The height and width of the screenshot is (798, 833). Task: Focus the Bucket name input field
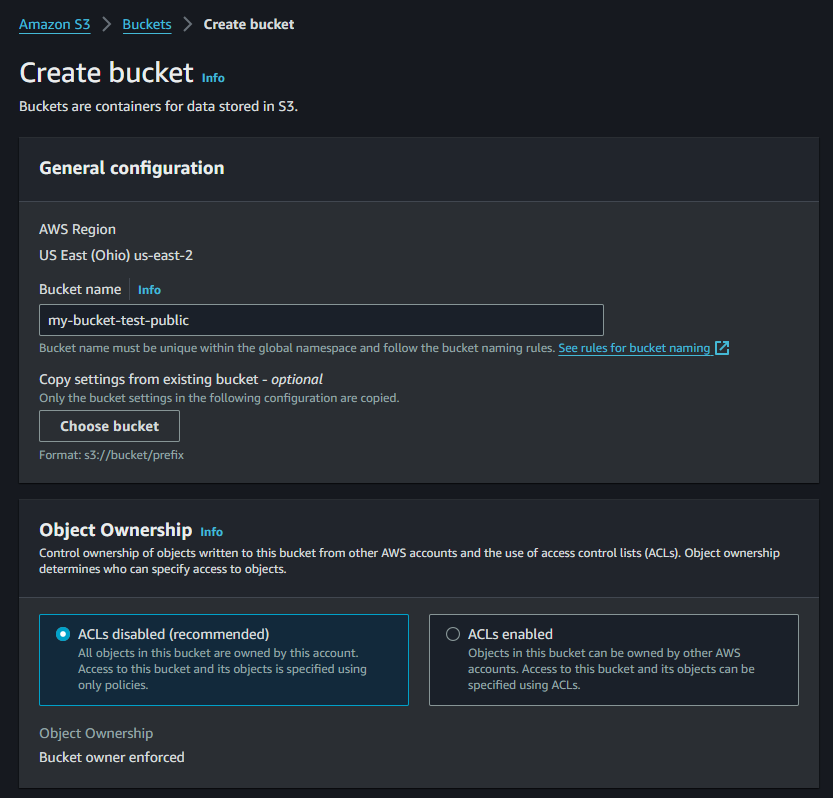pos(321,320)
